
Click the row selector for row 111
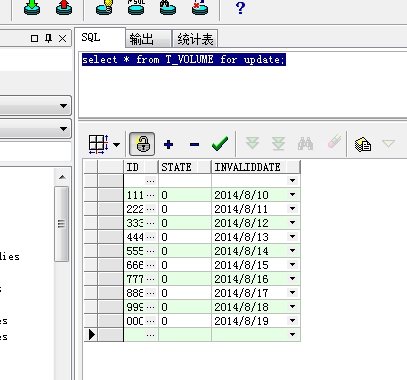[91, 195]
